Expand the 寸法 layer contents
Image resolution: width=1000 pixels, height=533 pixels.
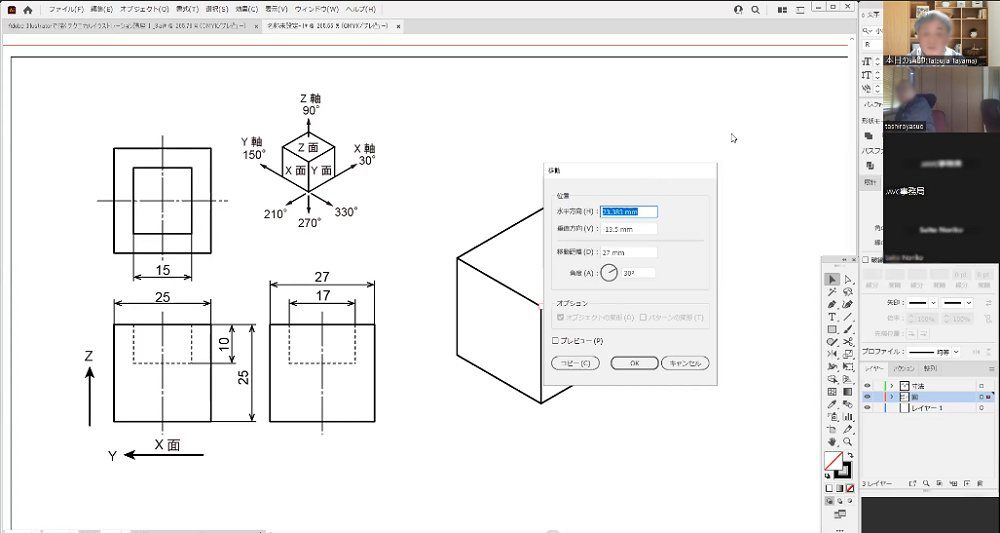point(891,385)
